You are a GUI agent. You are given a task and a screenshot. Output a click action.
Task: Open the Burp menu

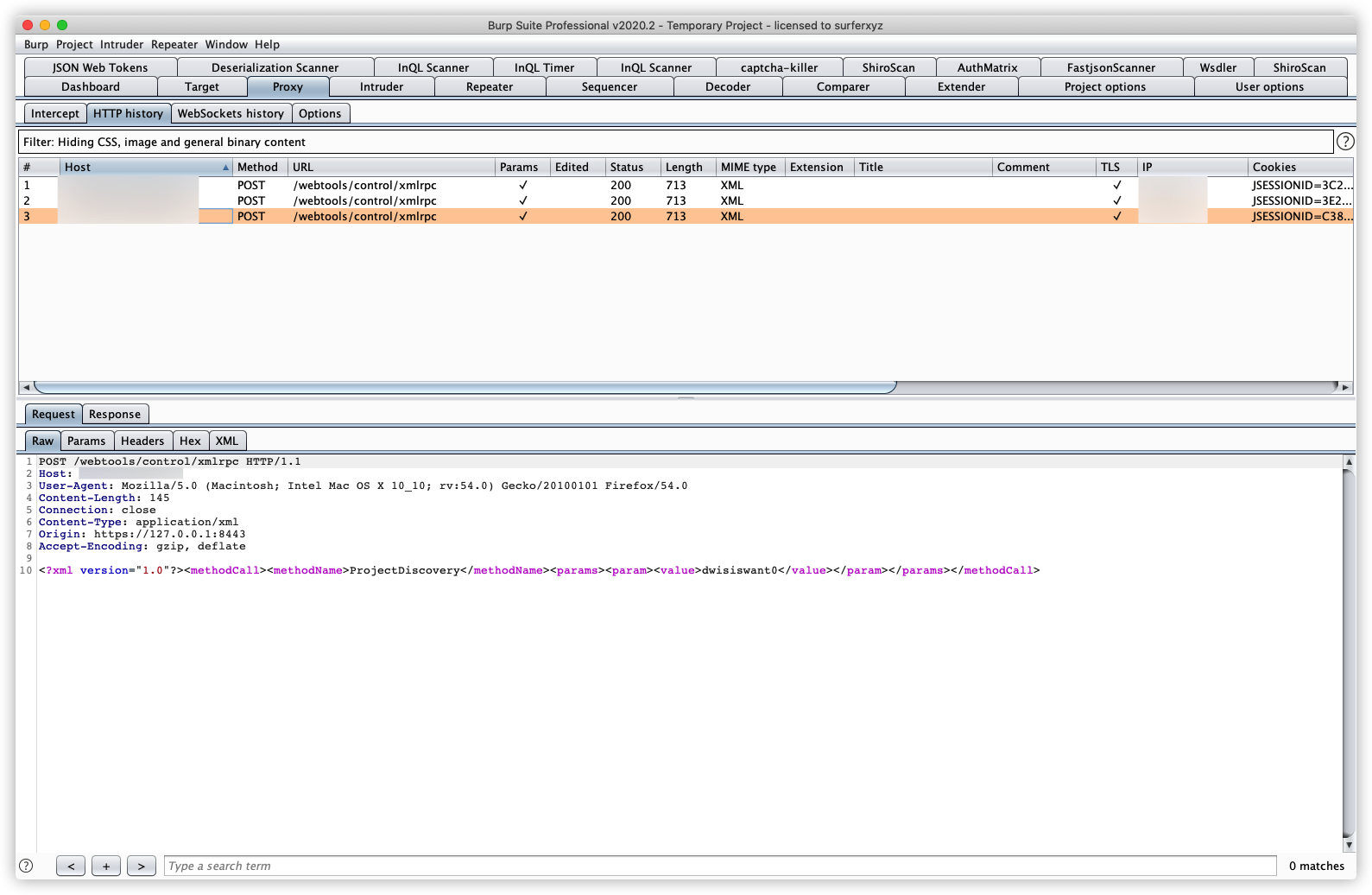(x=36, y=44)
